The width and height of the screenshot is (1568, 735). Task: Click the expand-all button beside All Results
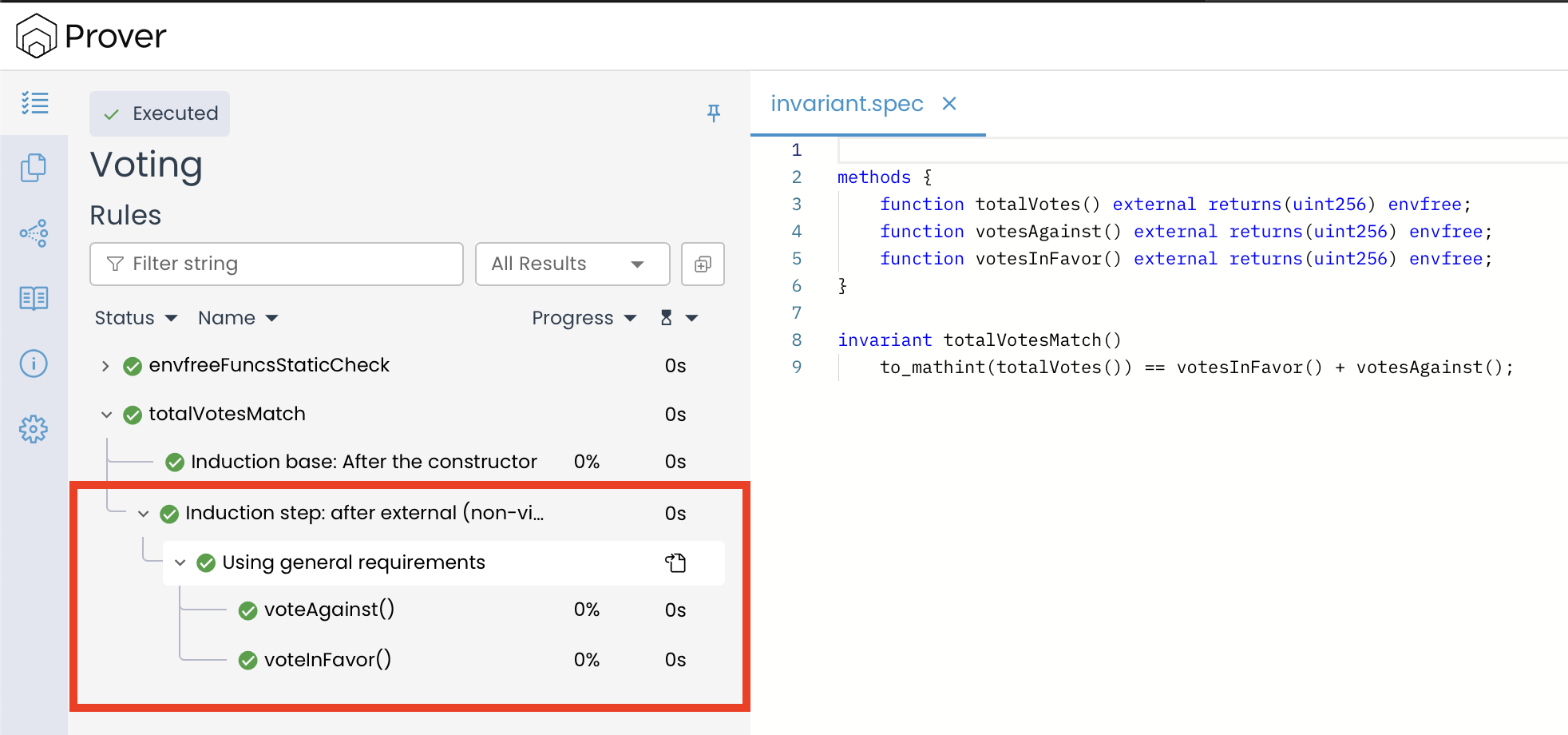[703, 264]
